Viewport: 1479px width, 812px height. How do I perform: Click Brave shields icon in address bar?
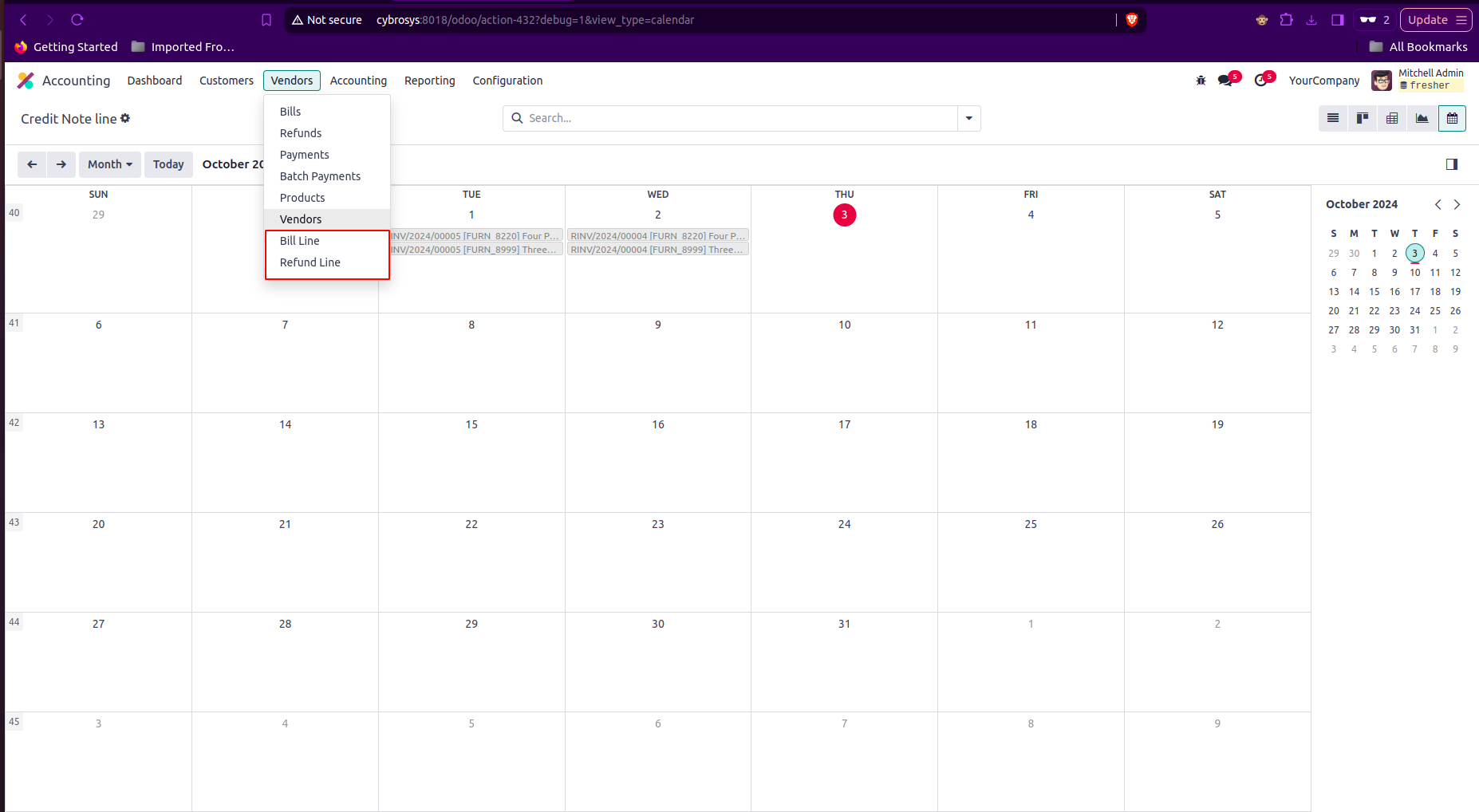(x=1131, y=20)
